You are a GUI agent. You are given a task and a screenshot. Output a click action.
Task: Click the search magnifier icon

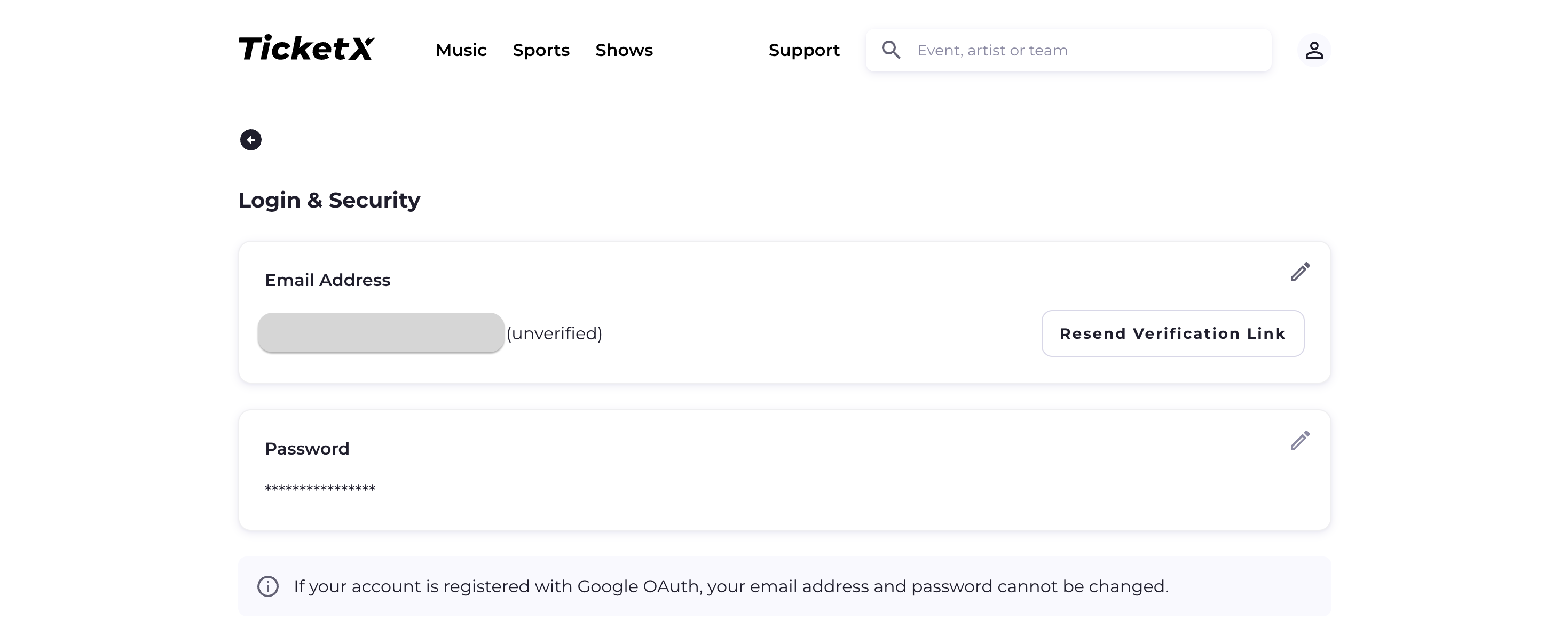891,50
